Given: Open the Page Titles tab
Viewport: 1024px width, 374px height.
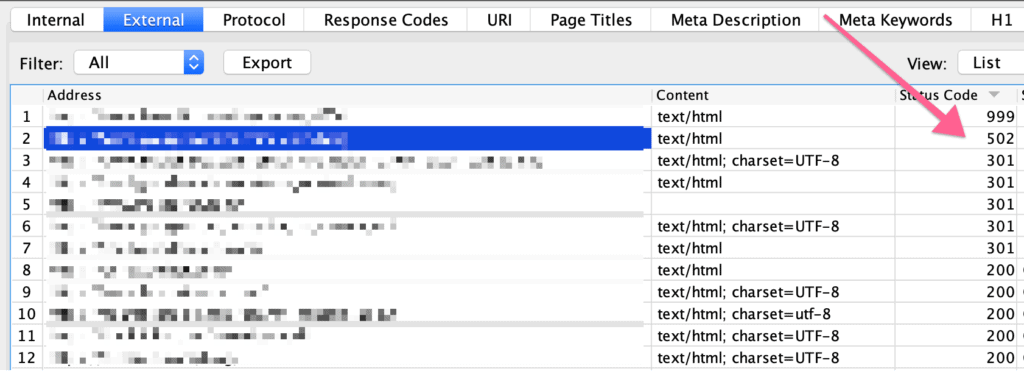Looking at the screenshot, I should coord(591,20).
